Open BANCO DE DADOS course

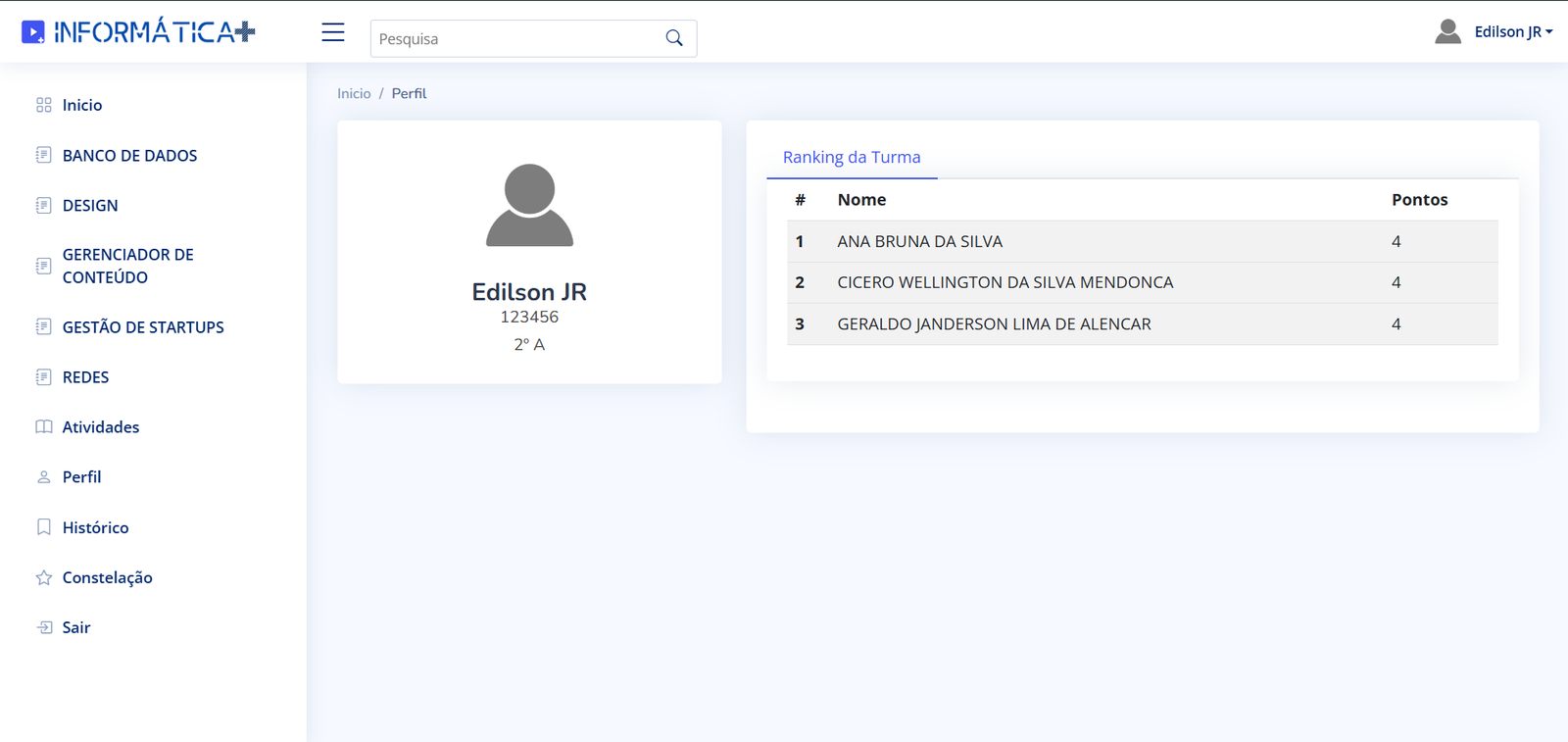pos(129,155)
